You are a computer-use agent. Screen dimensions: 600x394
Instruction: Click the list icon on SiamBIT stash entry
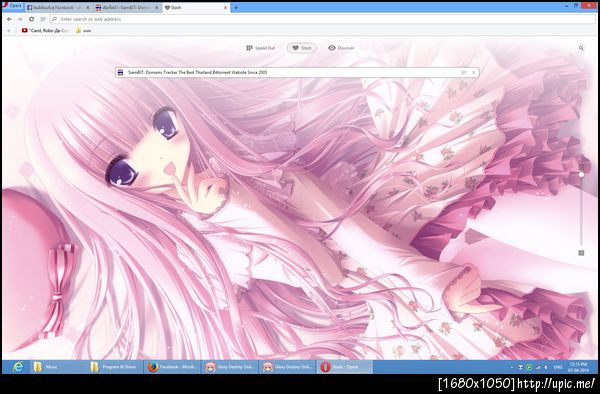pyautogui.click(x=463, y=72)
